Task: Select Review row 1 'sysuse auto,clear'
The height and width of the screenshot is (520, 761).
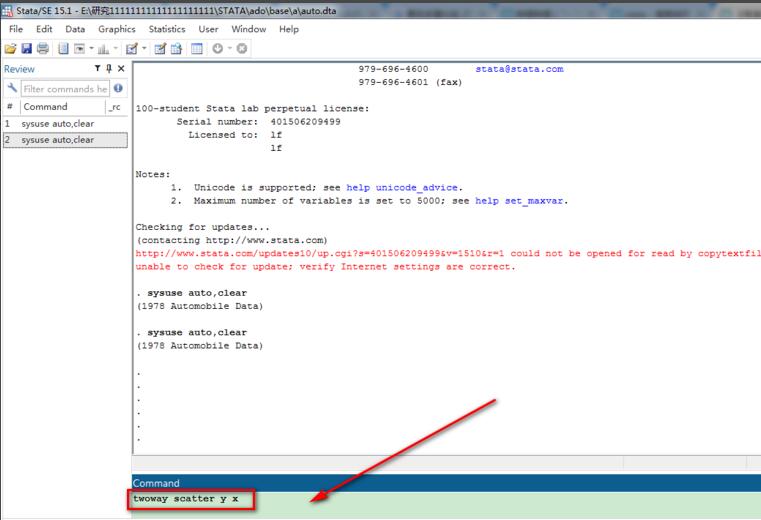Action: 66,124
